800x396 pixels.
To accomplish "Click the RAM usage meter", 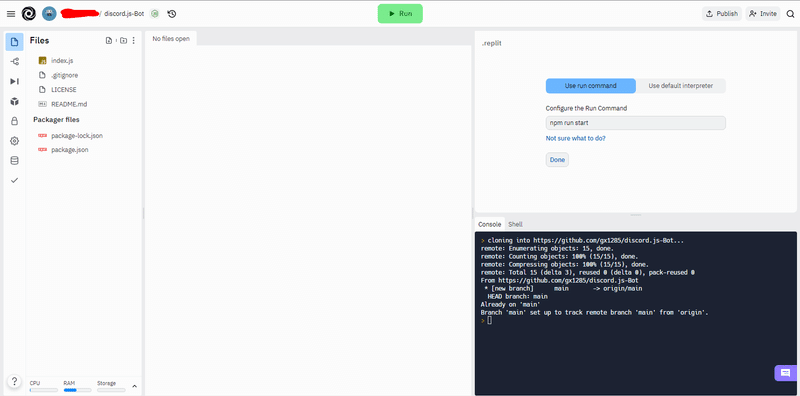I will [x=77, y=386].
